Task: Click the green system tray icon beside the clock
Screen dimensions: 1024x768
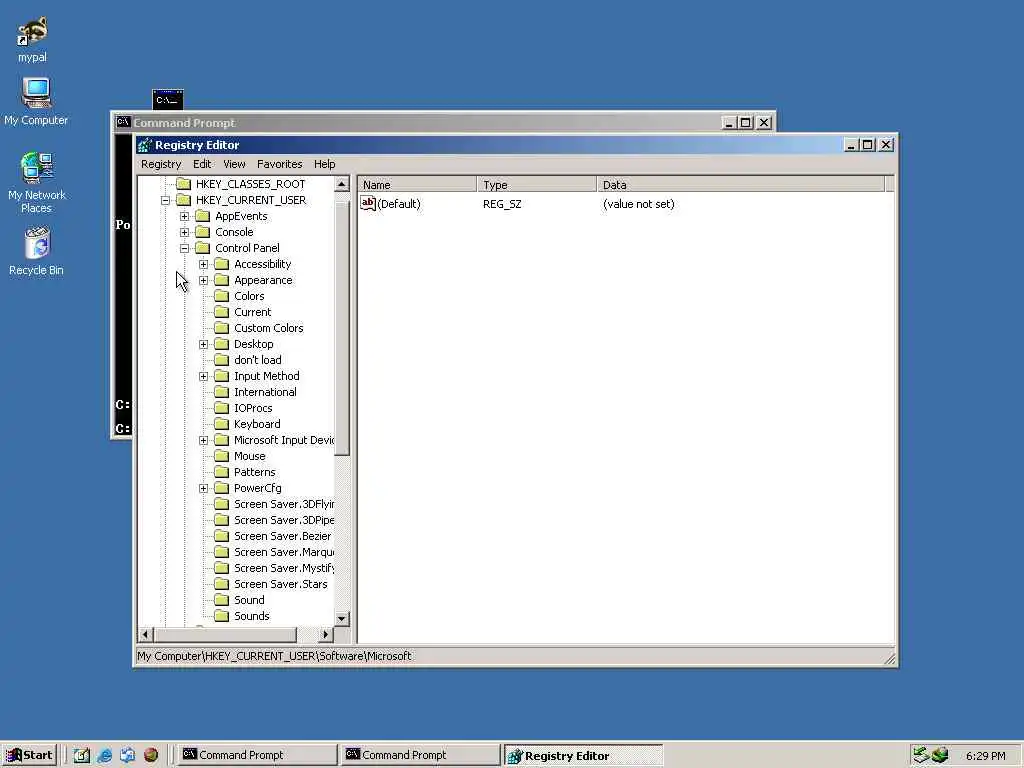Action: [x=940, y=755]
